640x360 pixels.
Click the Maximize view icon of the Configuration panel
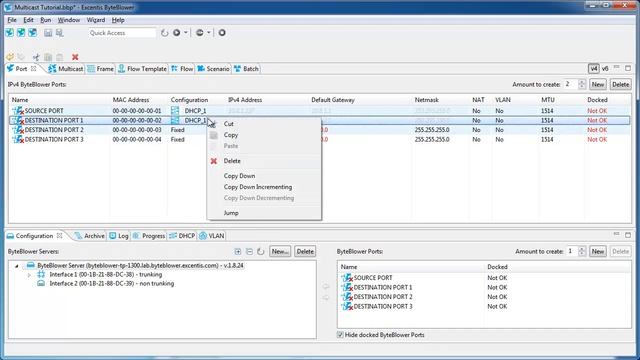(x=628, y=235)
